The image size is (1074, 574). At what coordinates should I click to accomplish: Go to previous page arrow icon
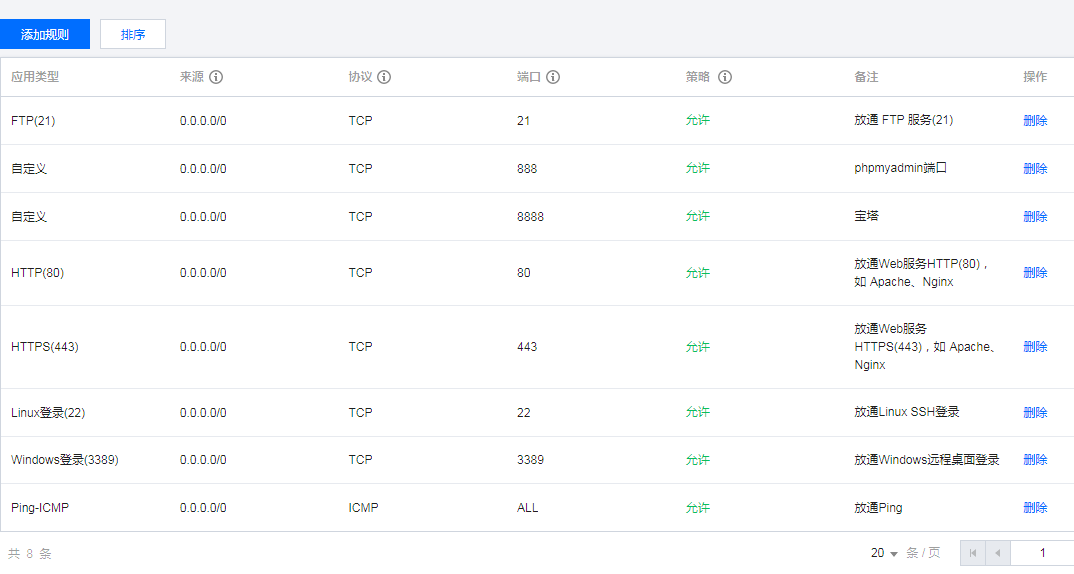(x=998, y=553)
